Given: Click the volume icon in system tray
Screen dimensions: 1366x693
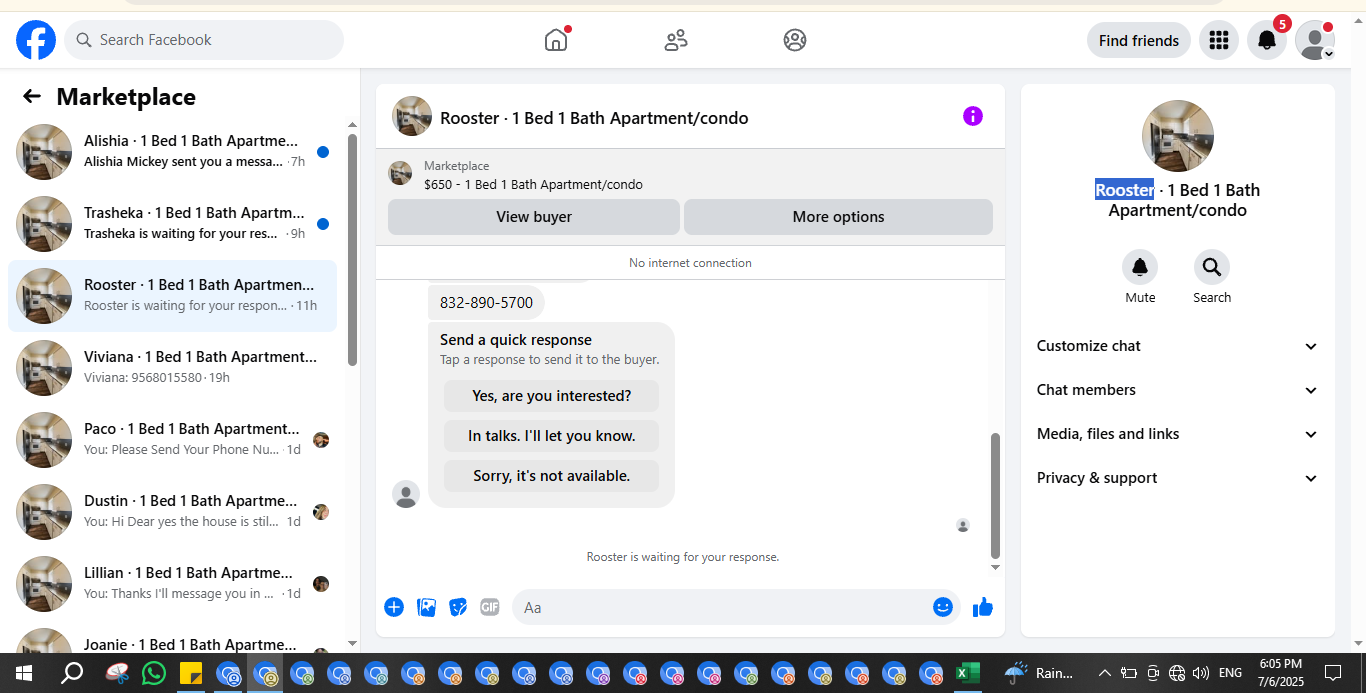Looking at the screenshot, I should [1201, 673].
